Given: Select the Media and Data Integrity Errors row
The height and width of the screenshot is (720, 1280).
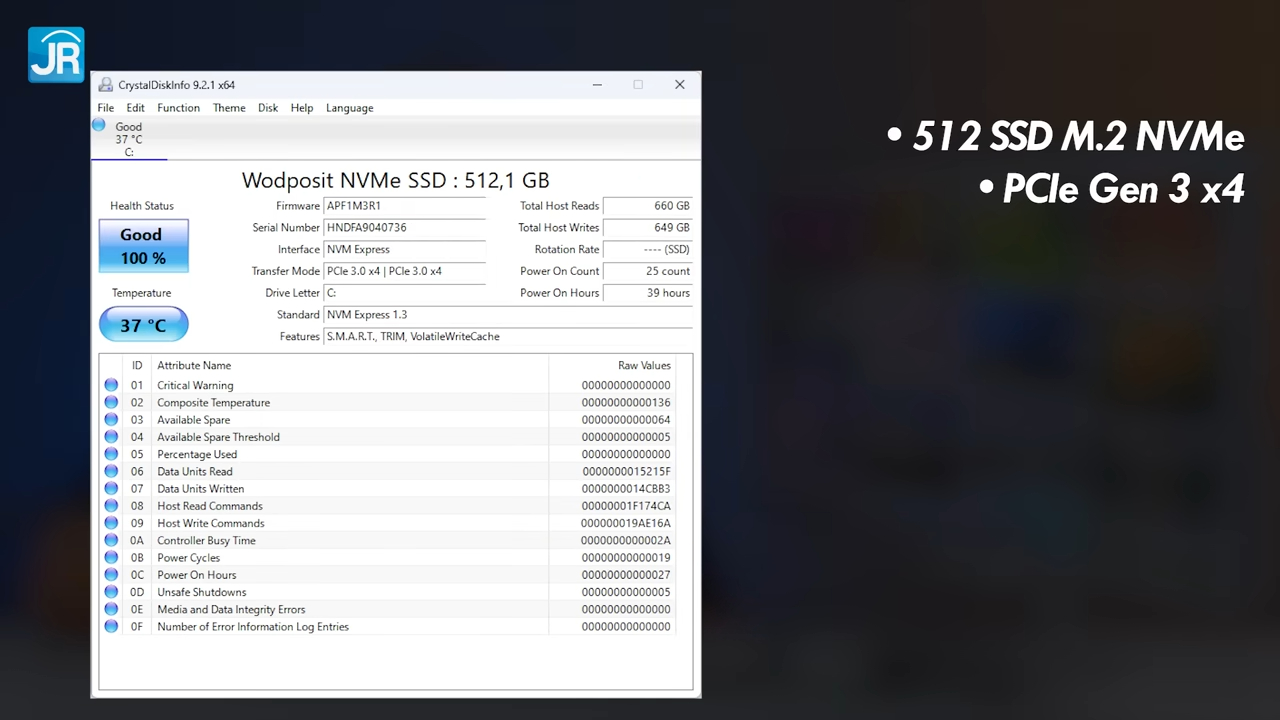Looking at the screenshot, I should coord(231,610).
